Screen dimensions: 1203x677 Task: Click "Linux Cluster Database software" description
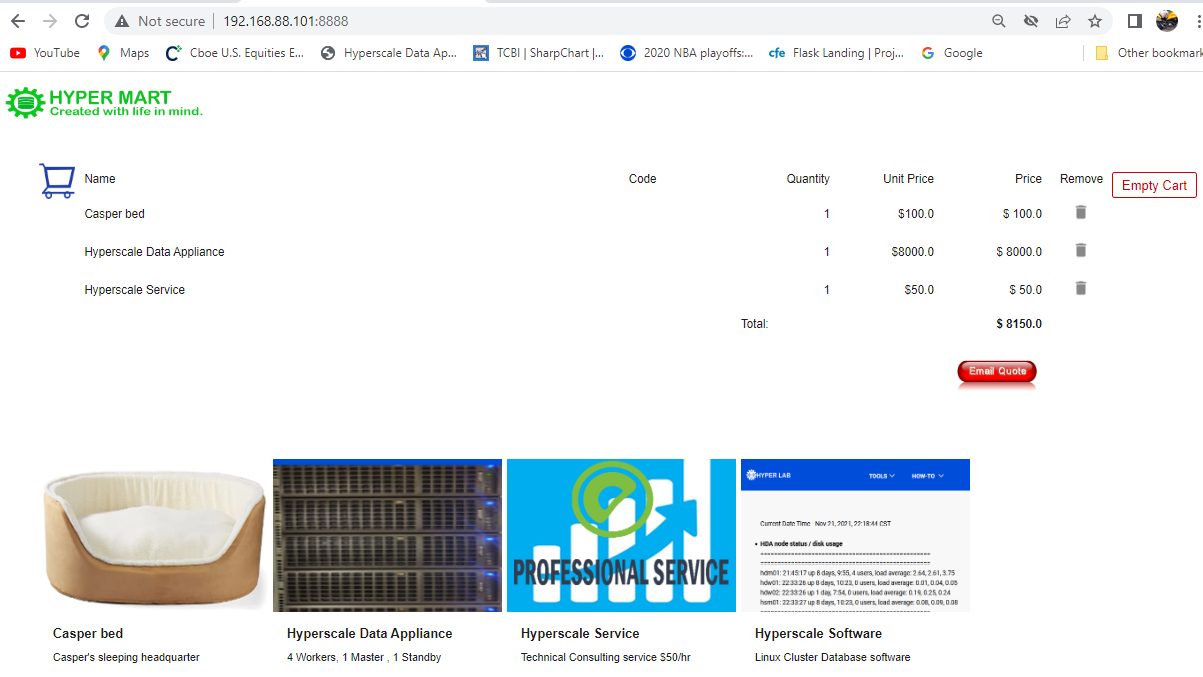[833, 657]
